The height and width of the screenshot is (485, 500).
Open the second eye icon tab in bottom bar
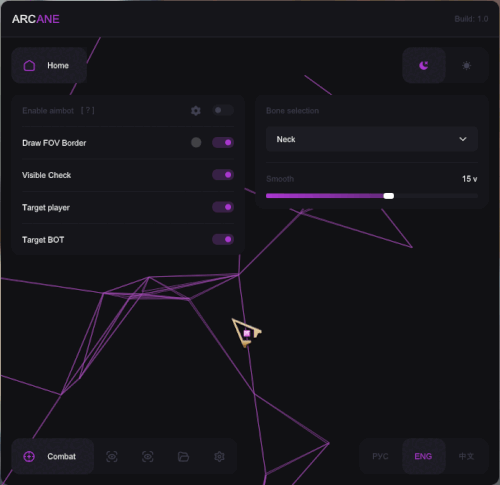point(148,456)
